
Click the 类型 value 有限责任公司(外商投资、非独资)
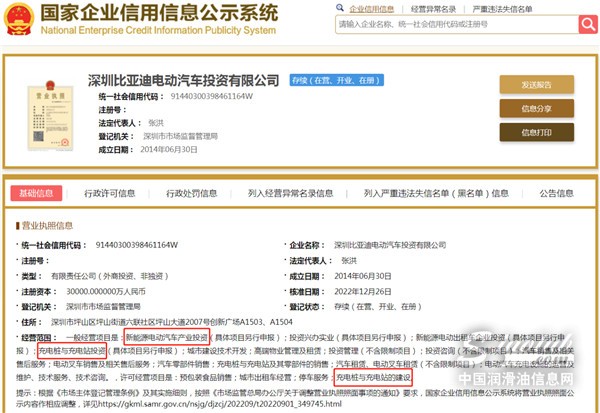point(109,276)
